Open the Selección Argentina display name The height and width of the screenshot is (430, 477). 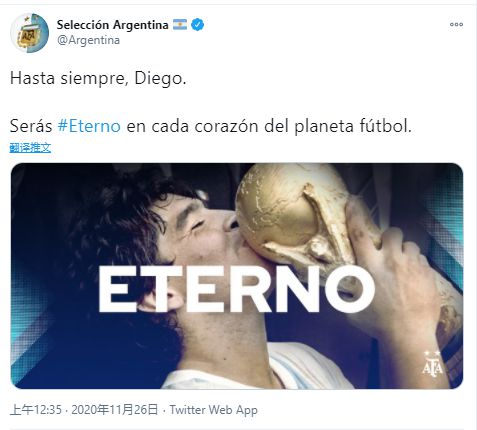(x=112, y=25)
